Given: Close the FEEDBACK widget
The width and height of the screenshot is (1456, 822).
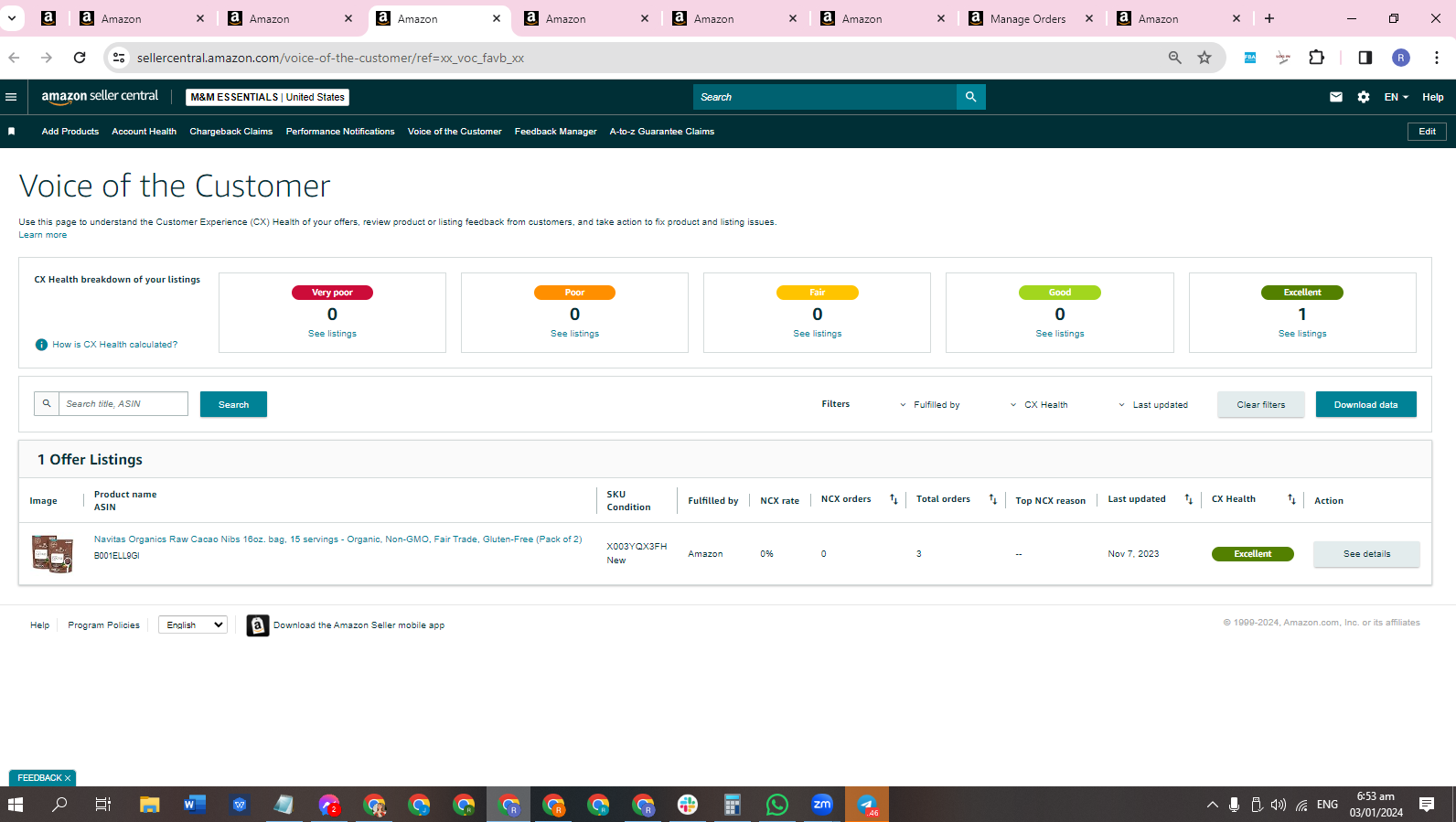Looking at the screenshot, I should (68, 778).
